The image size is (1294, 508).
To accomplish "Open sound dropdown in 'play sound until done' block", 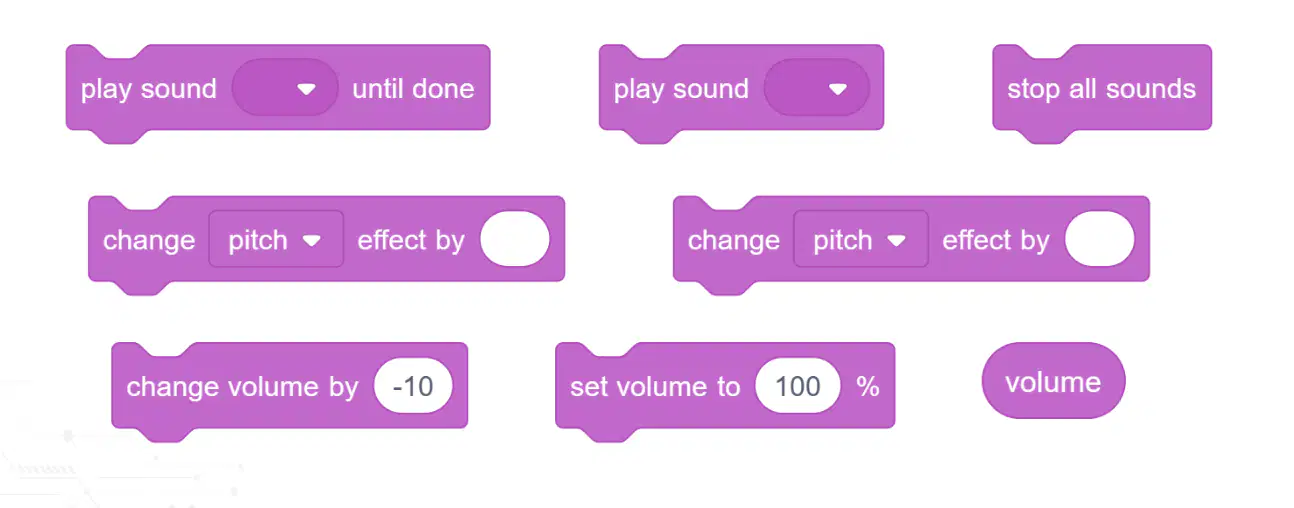I will [x=285, y=88].
